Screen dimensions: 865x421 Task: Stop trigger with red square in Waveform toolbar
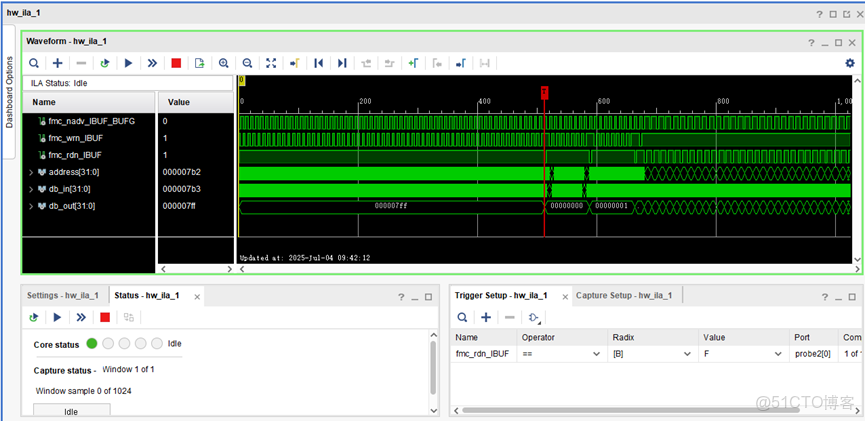pos(176,63)
